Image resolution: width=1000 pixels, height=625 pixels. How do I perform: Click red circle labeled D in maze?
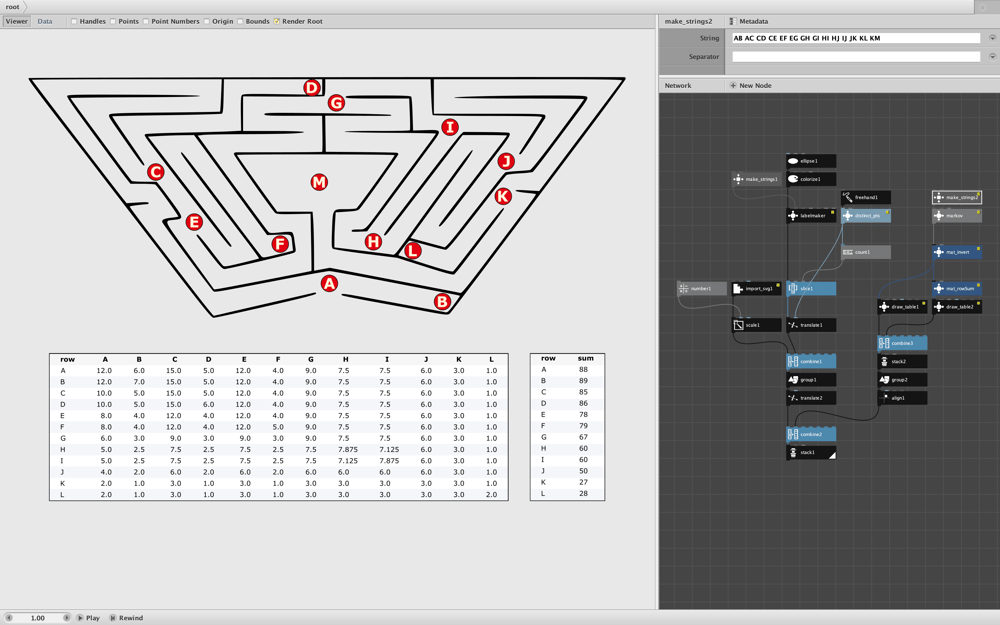(311, 87)
